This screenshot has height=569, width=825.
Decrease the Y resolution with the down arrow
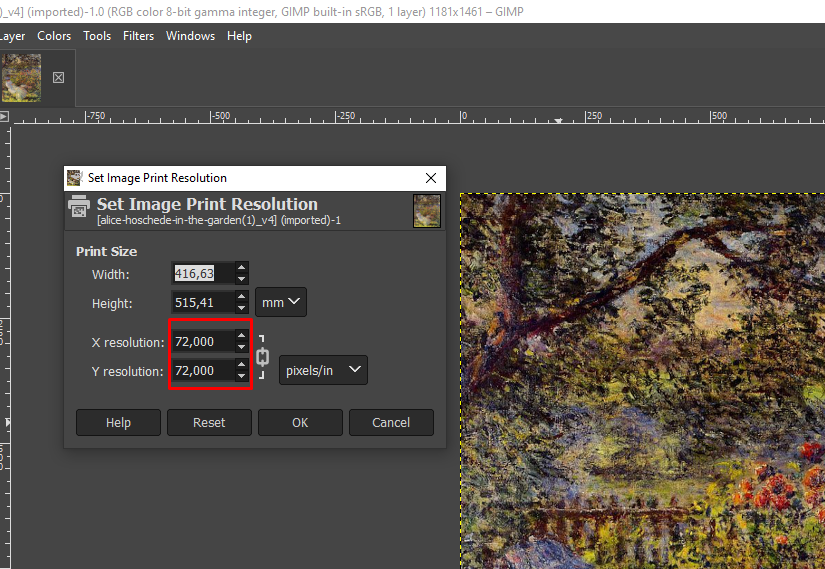242,376
